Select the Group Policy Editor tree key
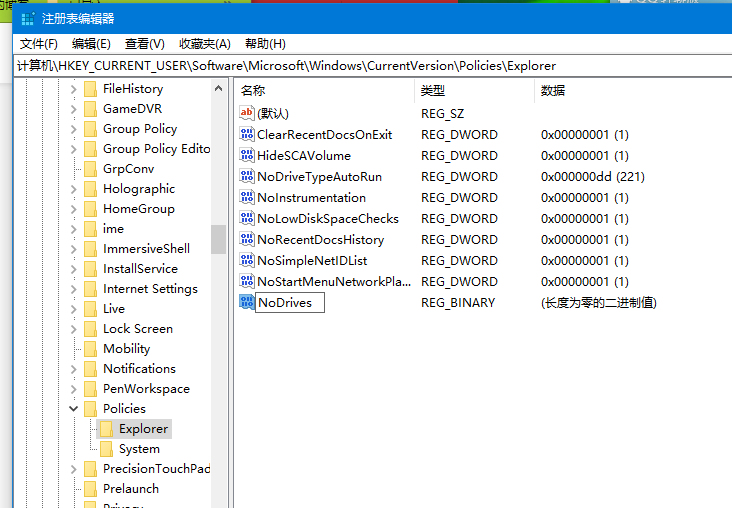 (156, 149)
